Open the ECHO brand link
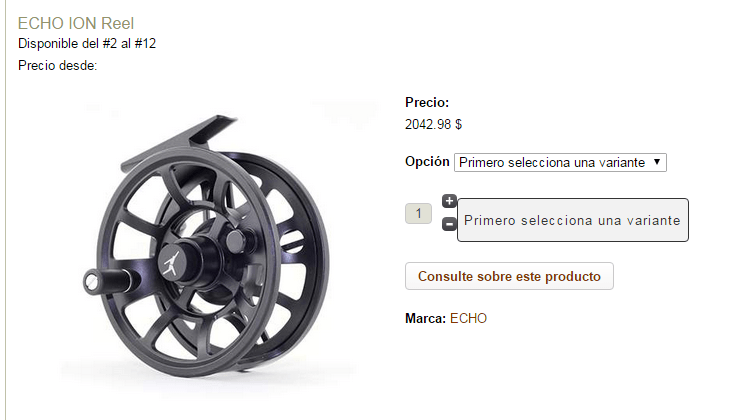Viewport: 733px width, 420px height. click(468, 319)
